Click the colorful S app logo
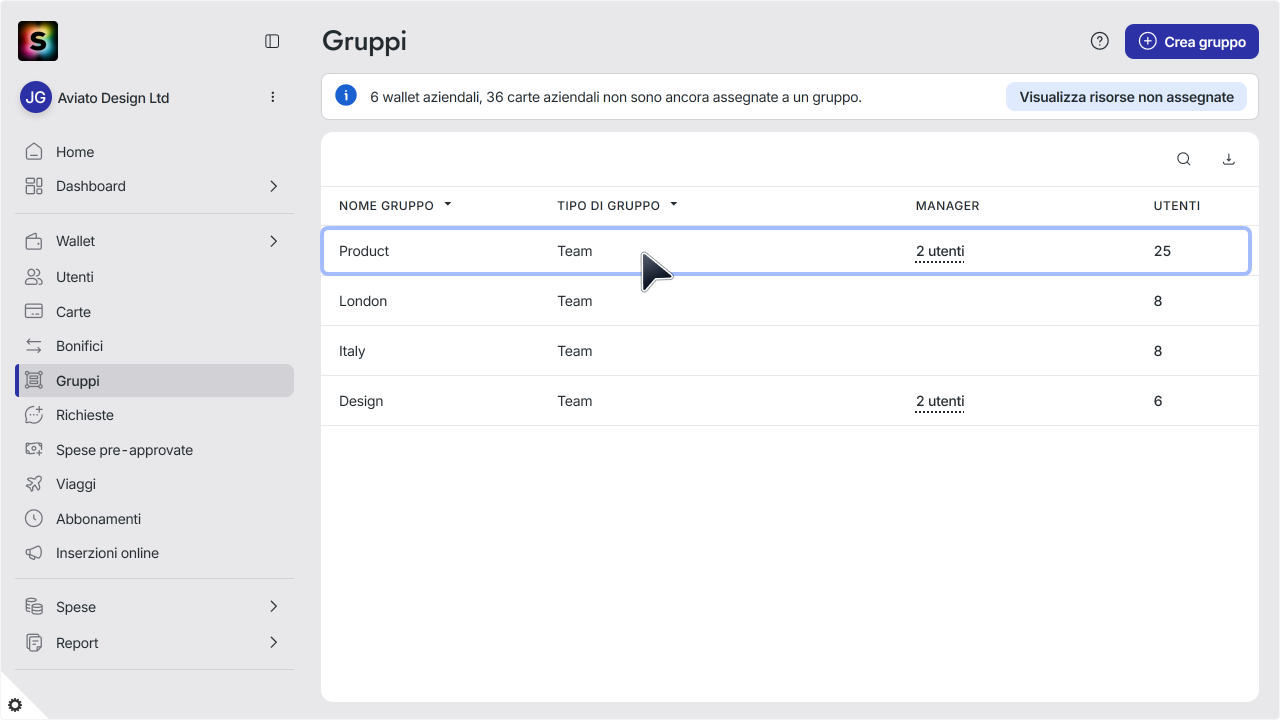Image resolution: width=1280 pixels, height=720 pixels. 38,41
